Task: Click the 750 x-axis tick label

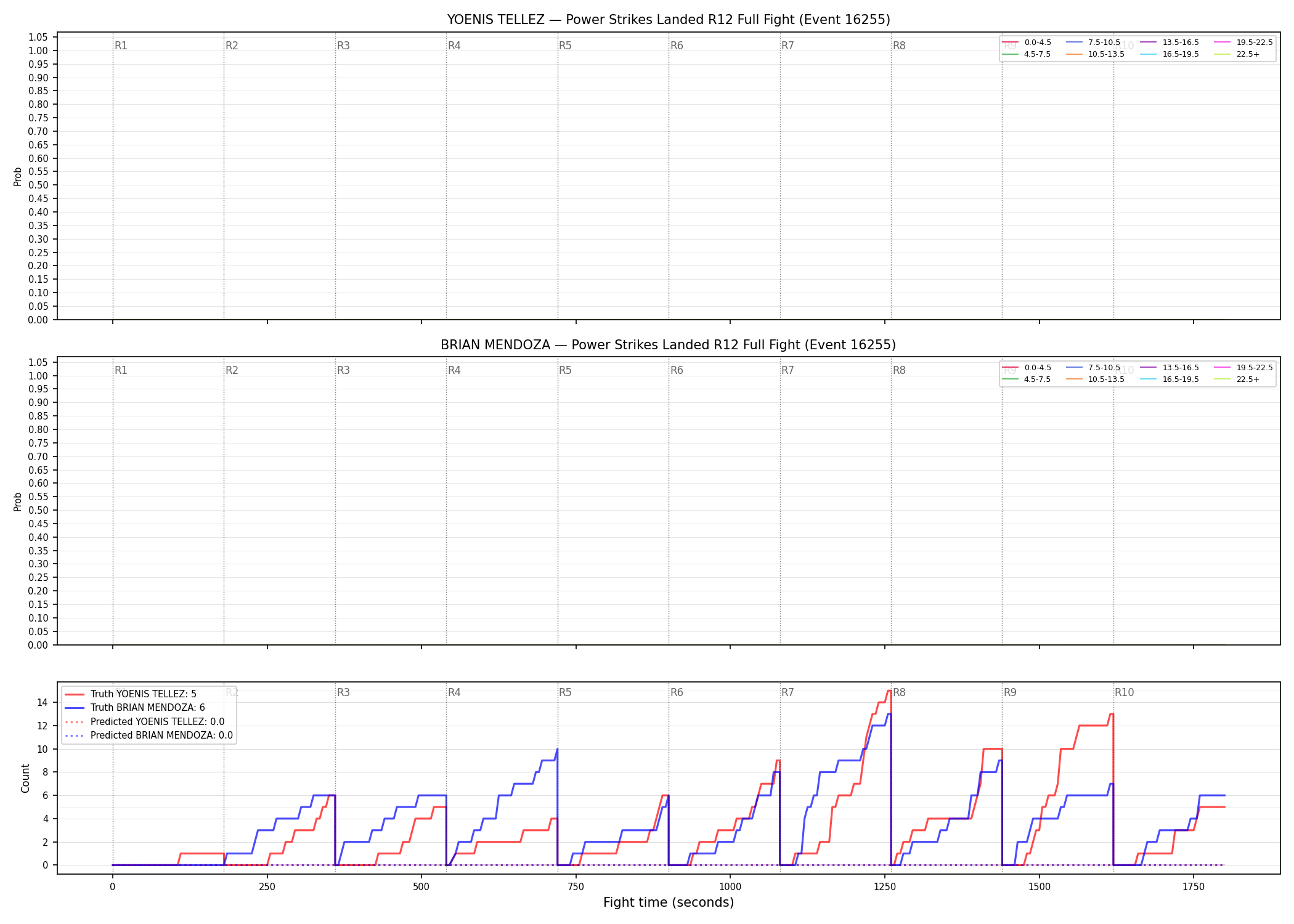Action: click(576, 887)
